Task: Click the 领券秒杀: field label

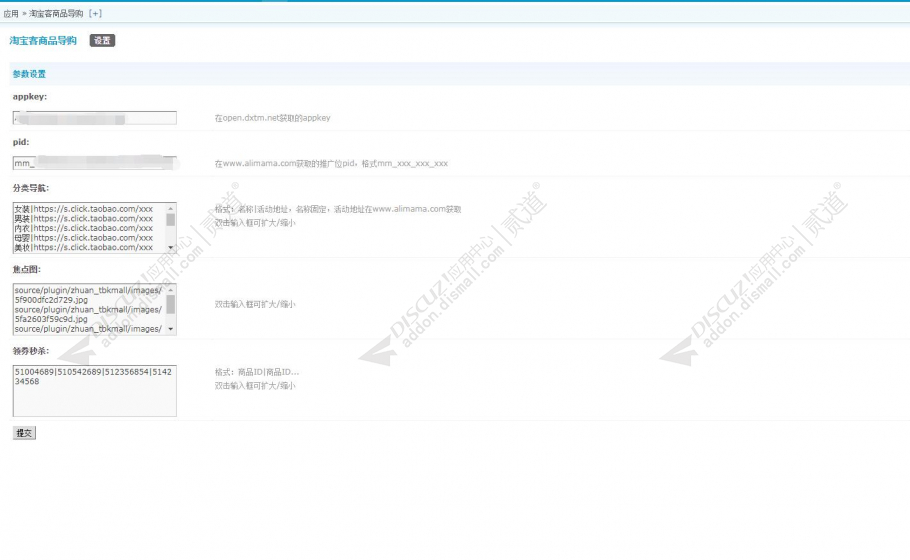Action: tap(31, 351)
